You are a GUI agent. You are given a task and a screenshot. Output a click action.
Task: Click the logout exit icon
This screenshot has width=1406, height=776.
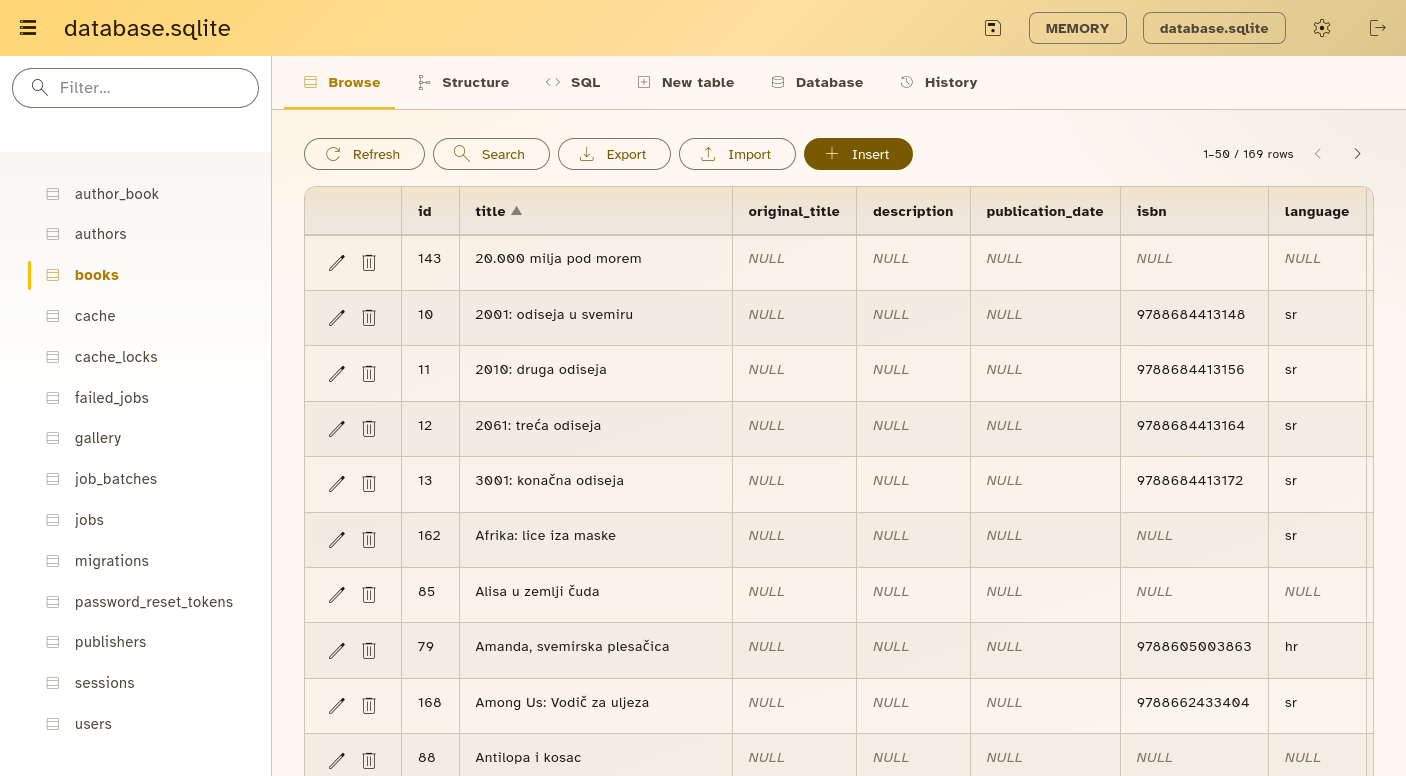(1378, 28)
